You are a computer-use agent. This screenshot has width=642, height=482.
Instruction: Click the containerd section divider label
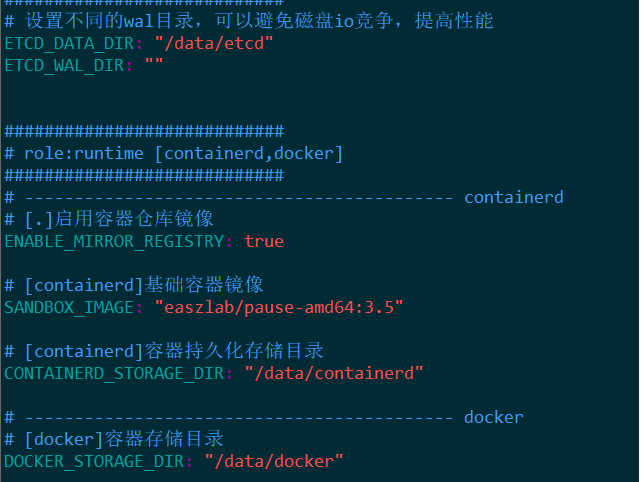pos(513,197)
